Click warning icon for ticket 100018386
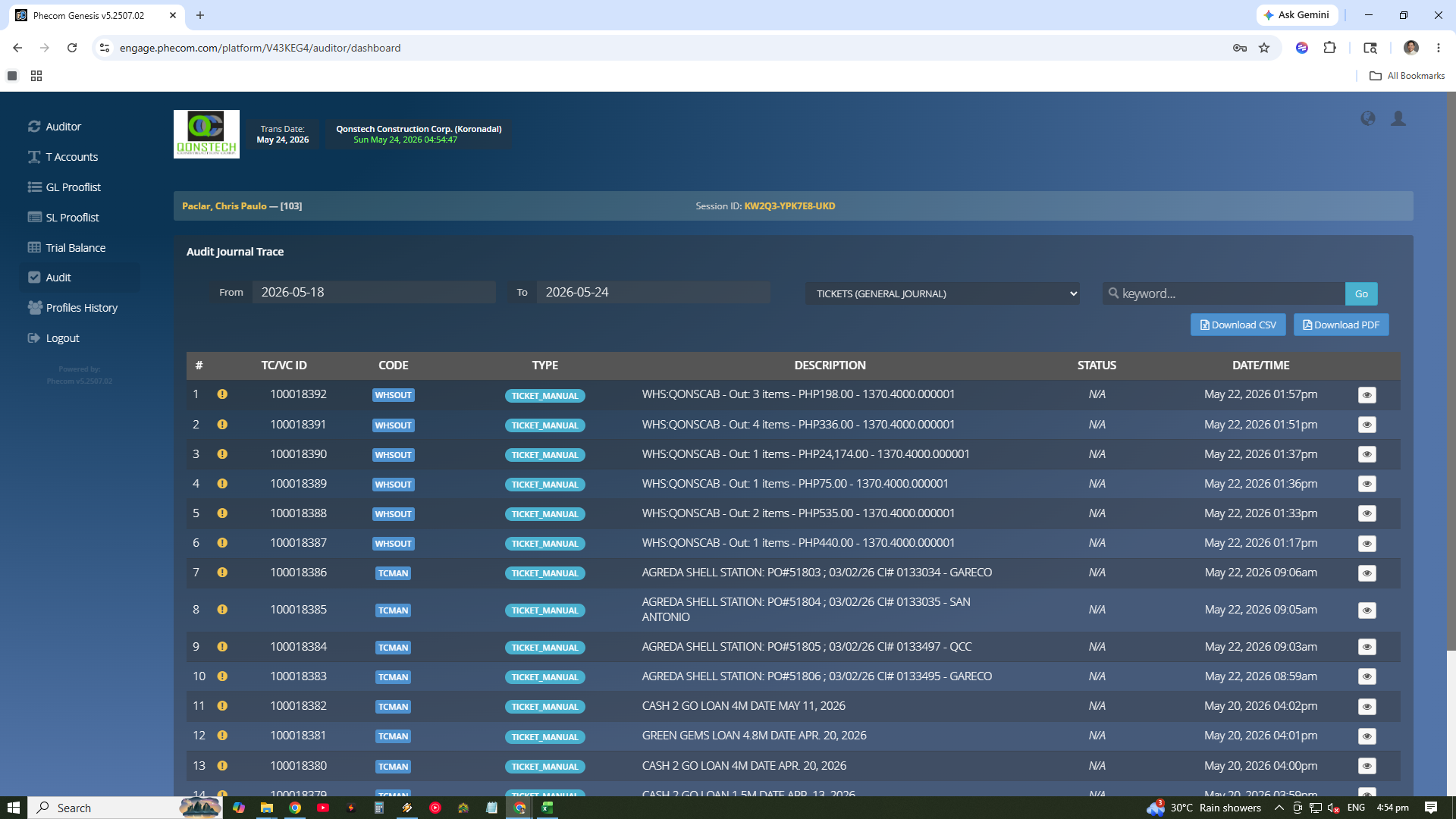 222,573
